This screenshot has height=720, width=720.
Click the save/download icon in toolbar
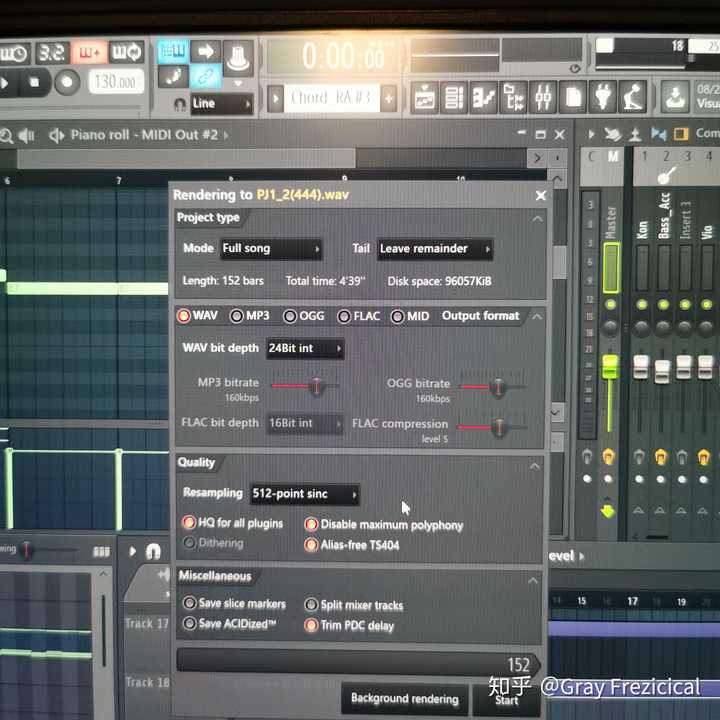pos(675,97)
